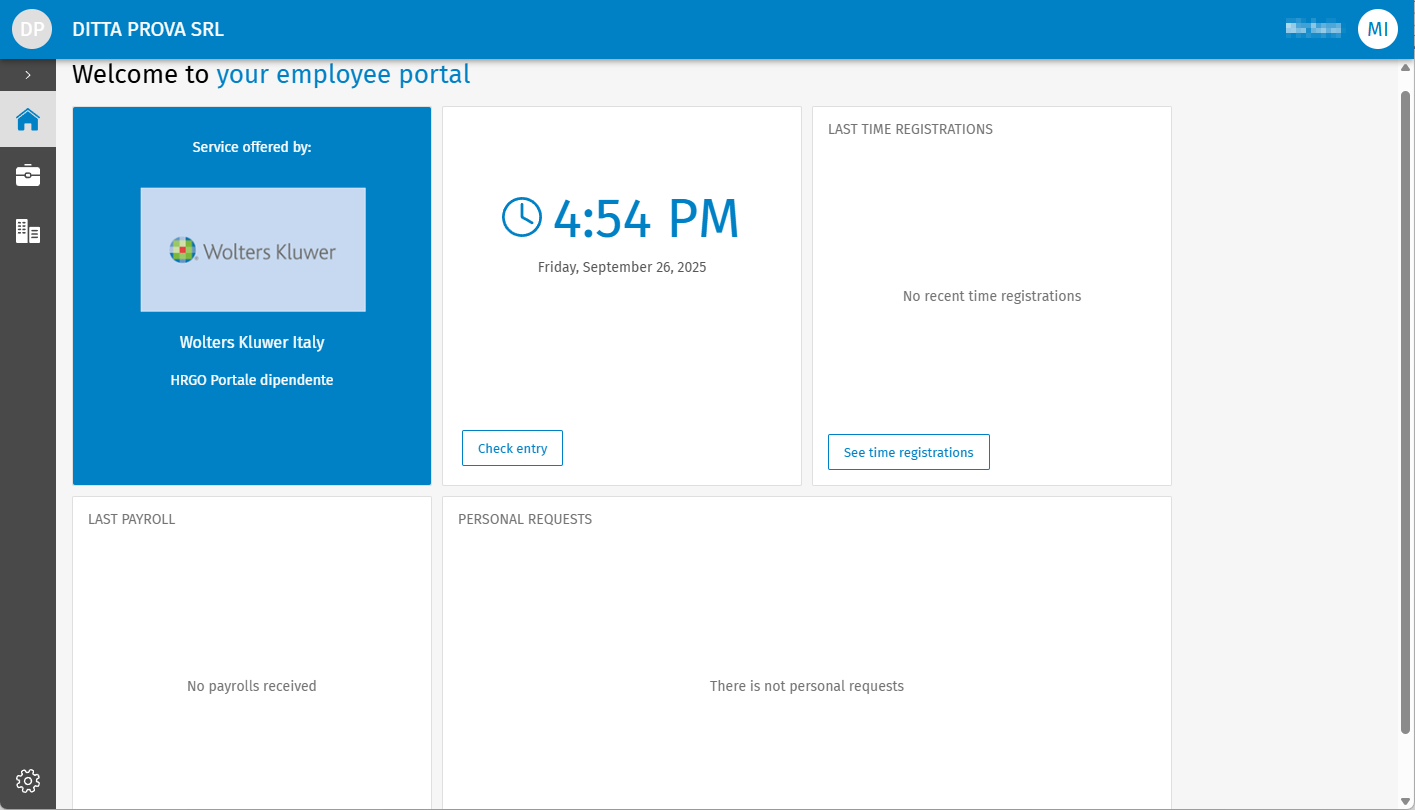Click 'There is not personal requests' text
1415x810 pixels.
tap(807, 686)
